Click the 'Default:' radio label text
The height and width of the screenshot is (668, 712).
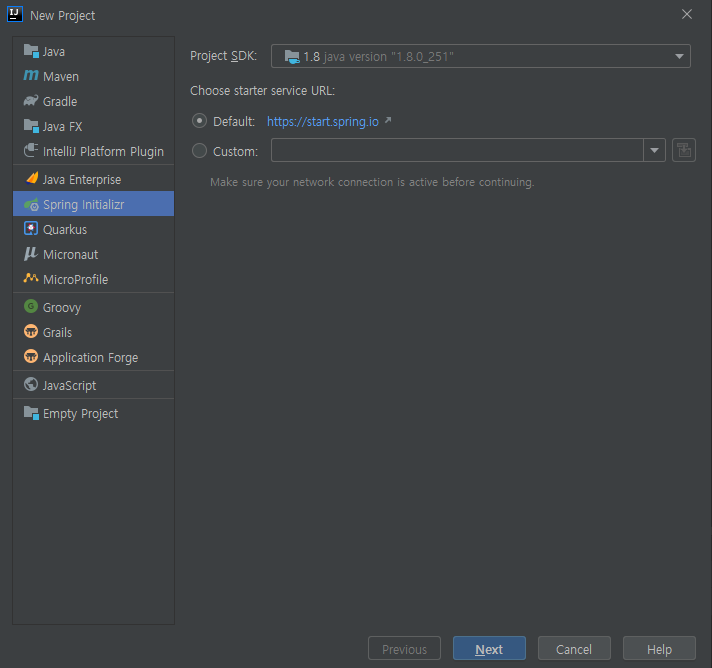coord(234,122)
